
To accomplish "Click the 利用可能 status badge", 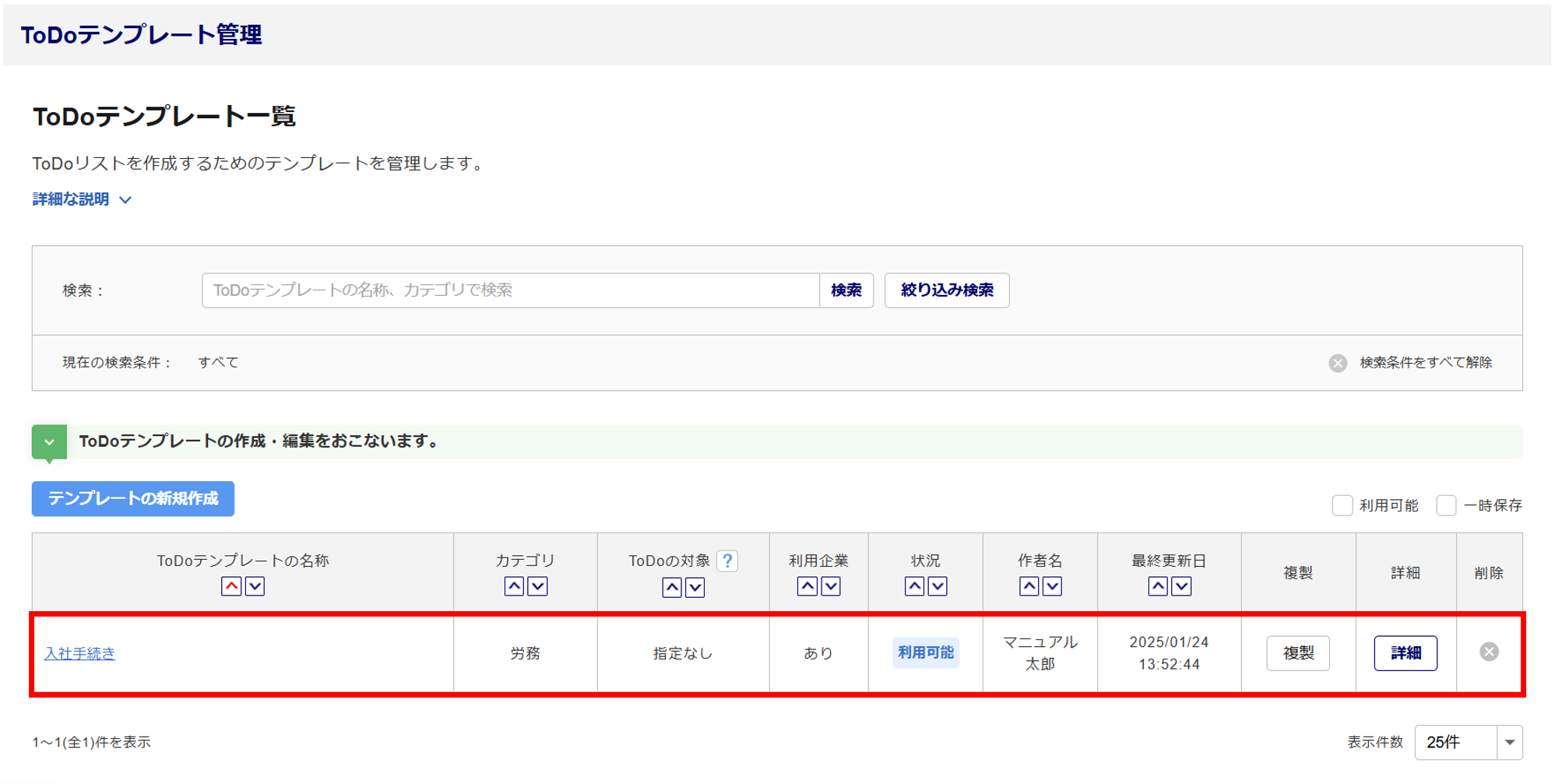I will 926,652.
